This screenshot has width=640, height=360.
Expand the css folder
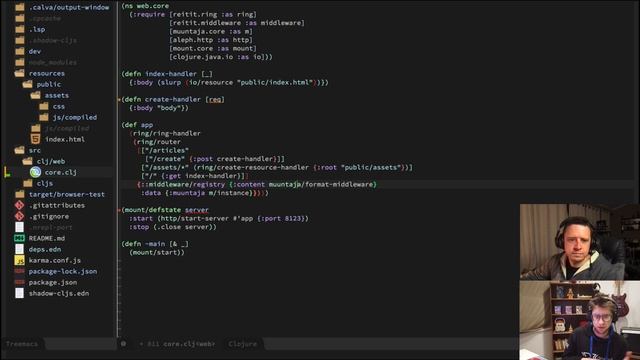point(59,107)
